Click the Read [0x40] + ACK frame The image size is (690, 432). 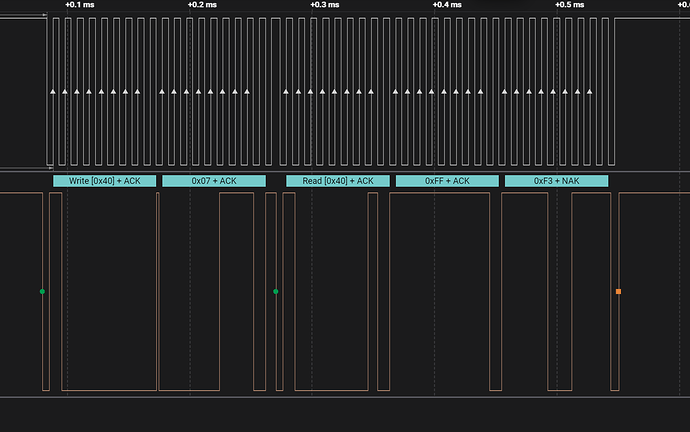point(337,181)
